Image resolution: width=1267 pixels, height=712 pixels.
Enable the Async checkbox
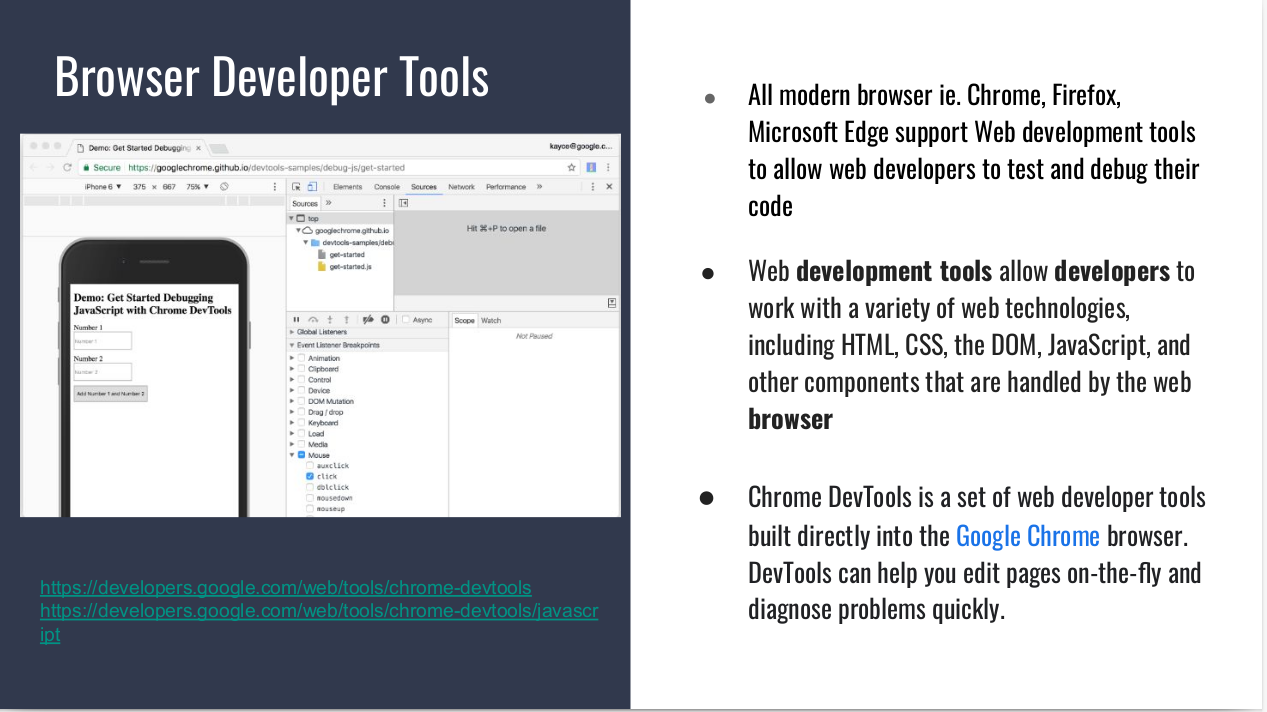(406, 320)
